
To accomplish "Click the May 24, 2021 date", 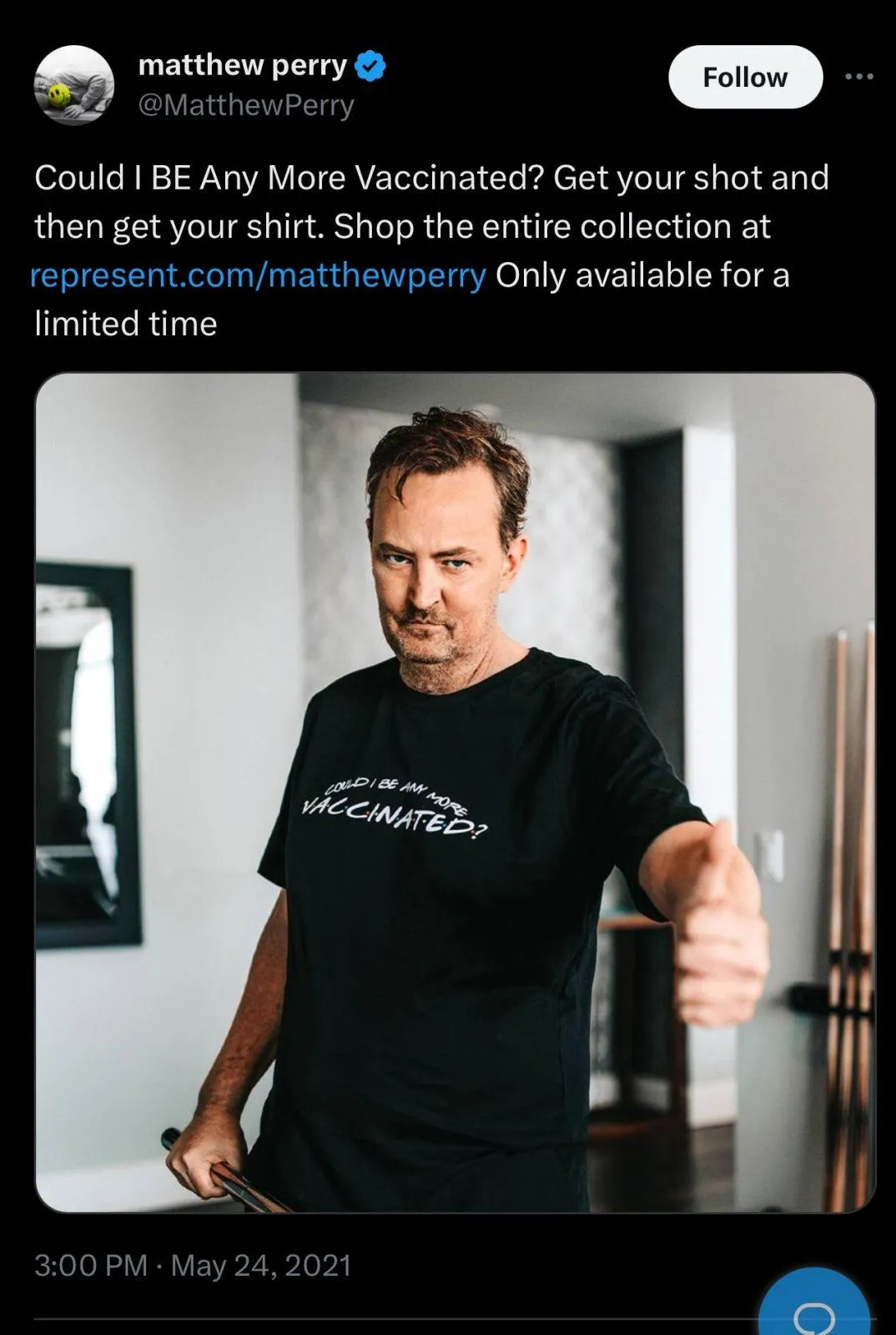I will tap(261, 1265).
